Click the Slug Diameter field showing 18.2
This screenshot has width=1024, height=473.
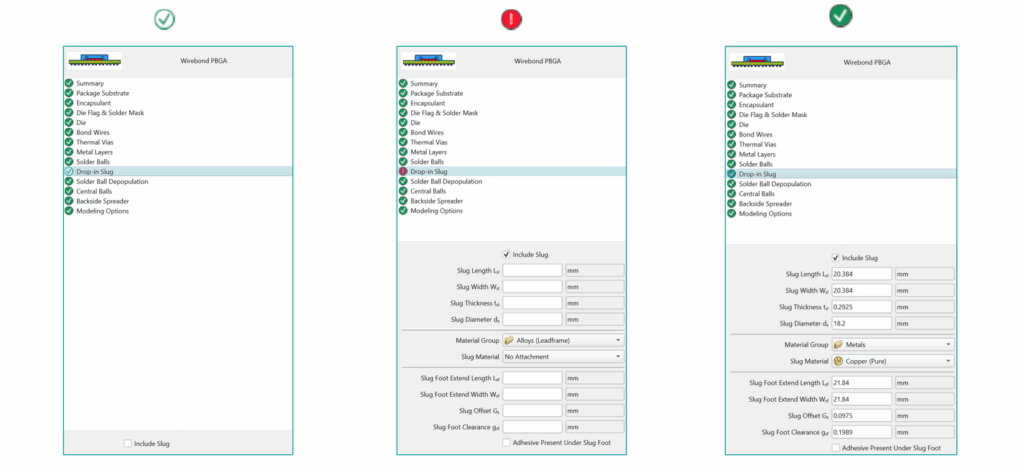click(x=860, y=324)
